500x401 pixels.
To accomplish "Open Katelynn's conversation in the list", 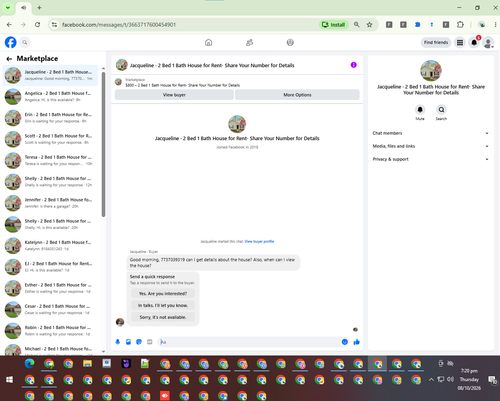I will pos(50,246).
